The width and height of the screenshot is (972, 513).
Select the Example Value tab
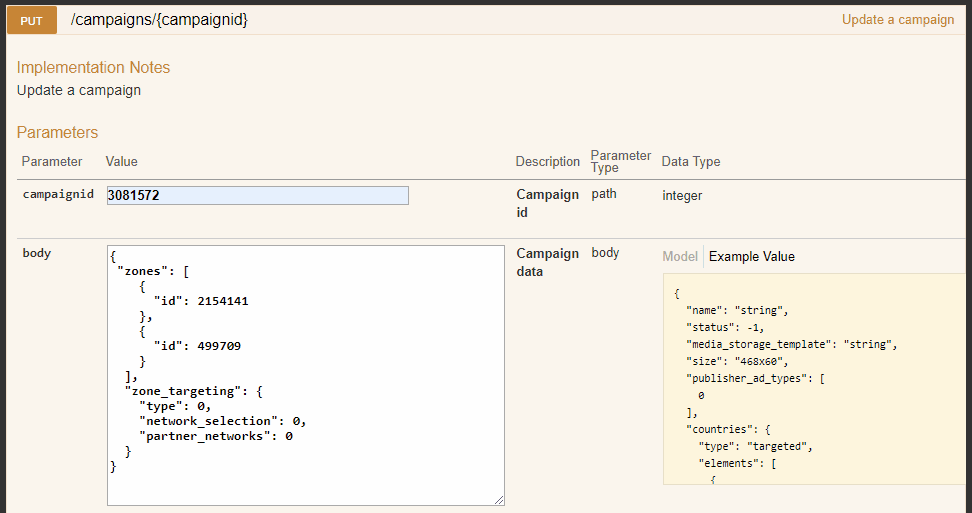point(751,257)
